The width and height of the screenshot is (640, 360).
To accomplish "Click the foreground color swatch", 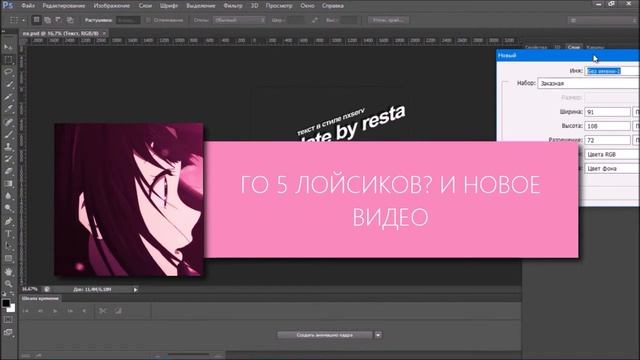I will pyautogui.click(x=6, y=303).
